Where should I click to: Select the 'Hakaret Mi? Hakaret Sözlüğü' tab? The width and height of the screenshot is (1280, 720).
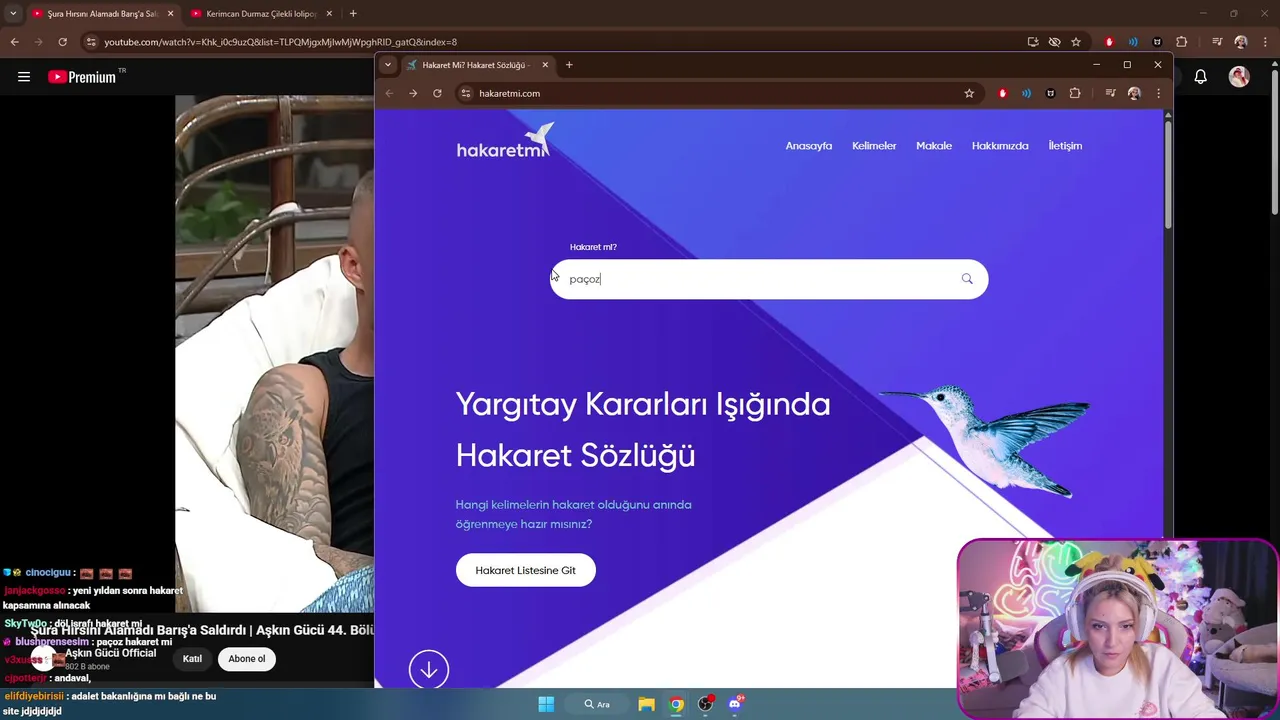476,65
